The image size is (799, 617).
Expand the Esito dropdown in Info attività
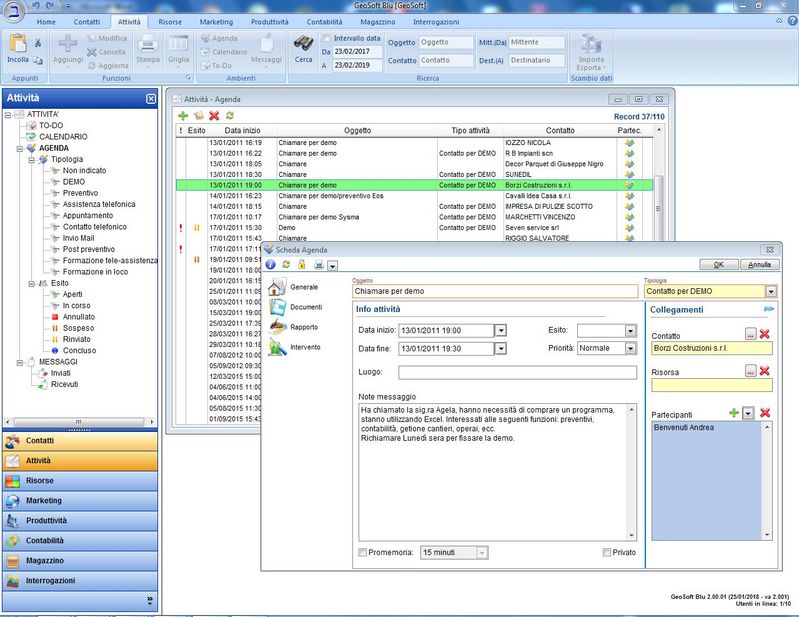tap(631, 329)
